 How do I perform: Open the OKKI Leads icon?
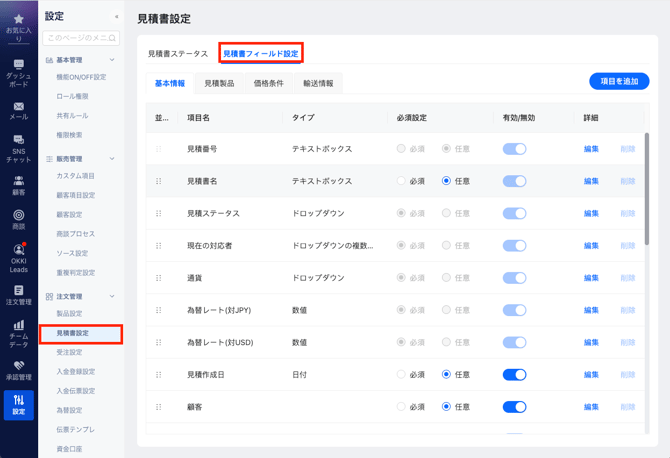click(18, 249)
